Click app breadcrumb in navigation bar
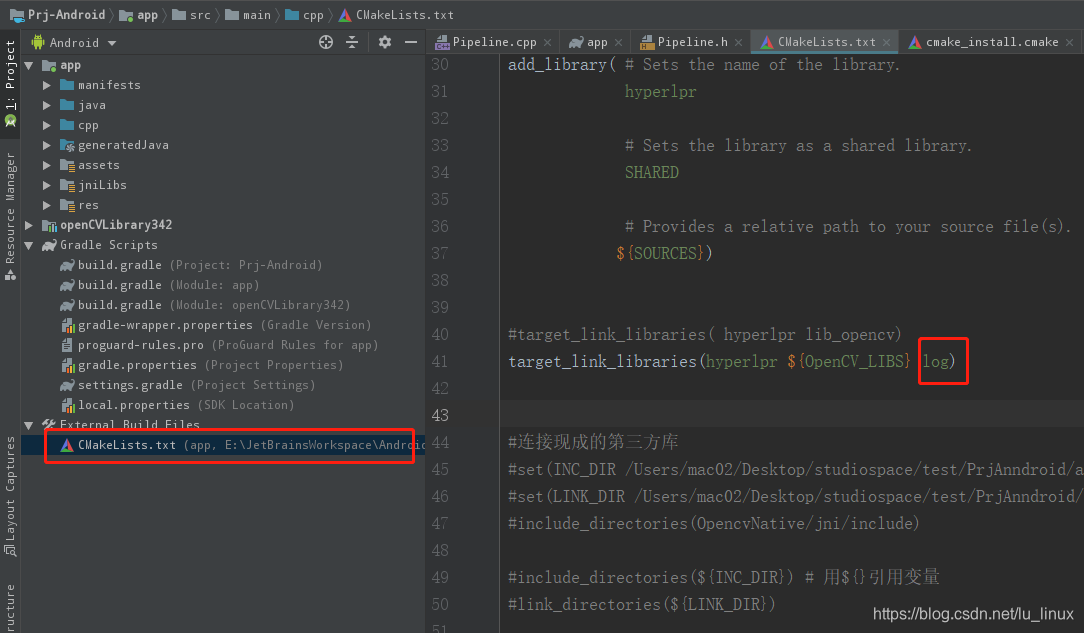Viewport: 1084px width, 633px height. click(139, 15)
